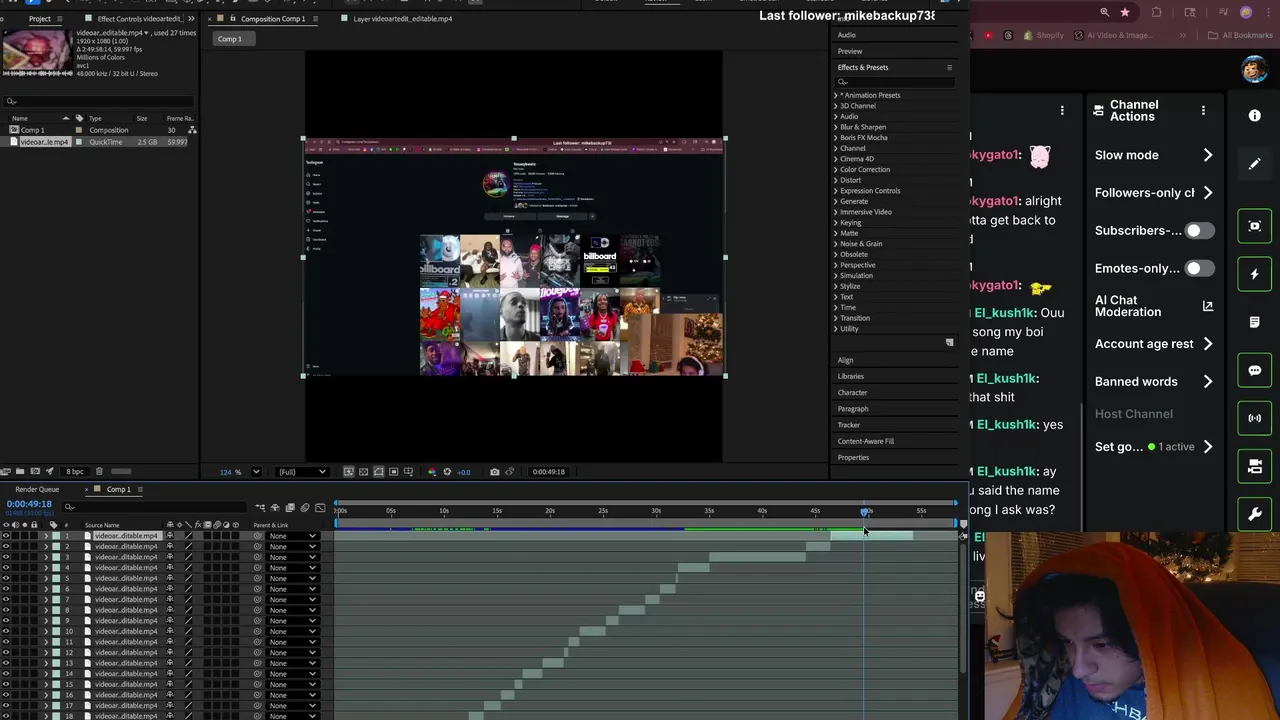Click the broadcast signal icon in Twitch sidebar
The width and height of the screenshot is (1280, 720).
1255,418
